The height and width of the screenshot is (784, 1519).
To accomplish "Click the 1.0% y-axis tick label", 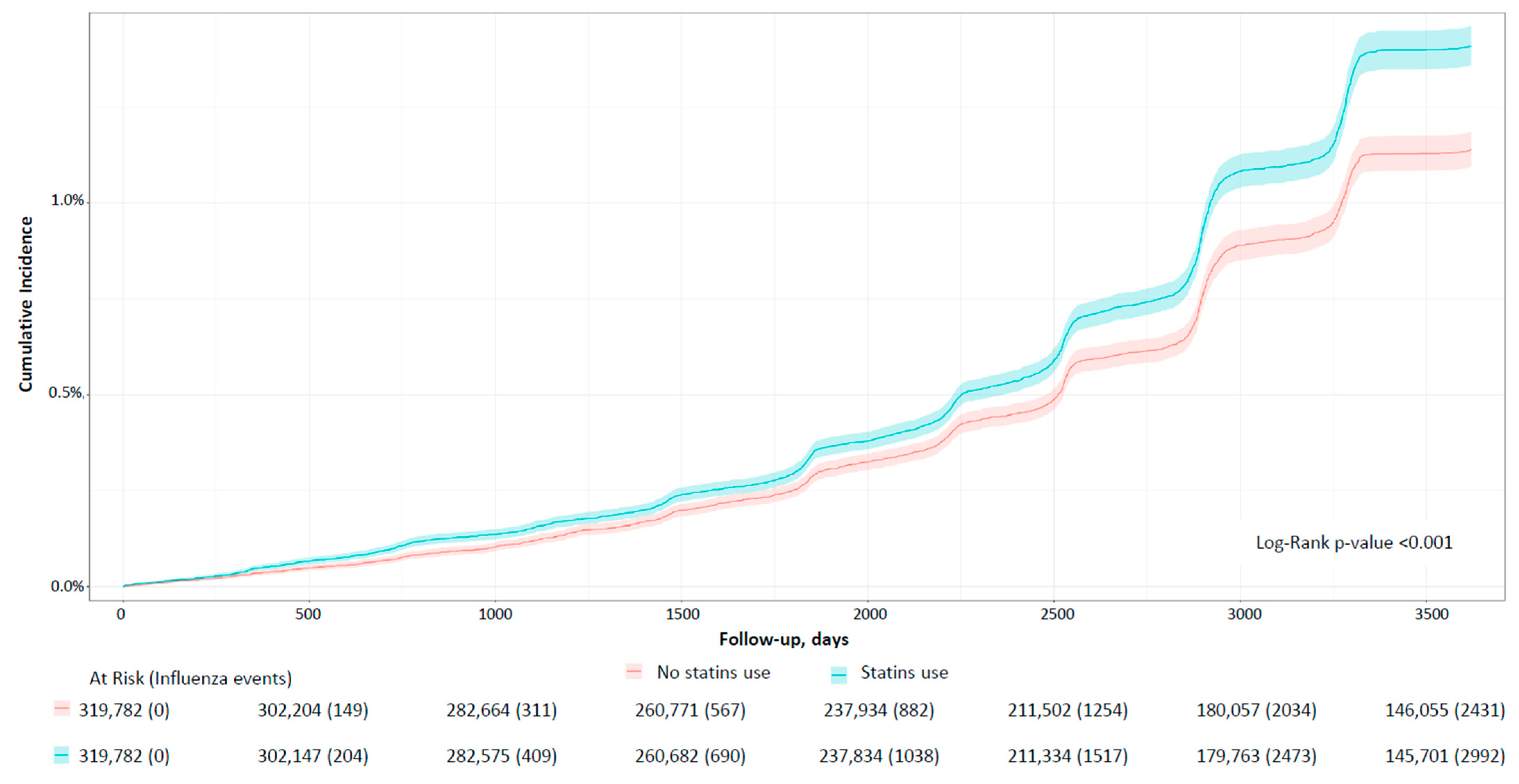I will (x=67, y=201).
